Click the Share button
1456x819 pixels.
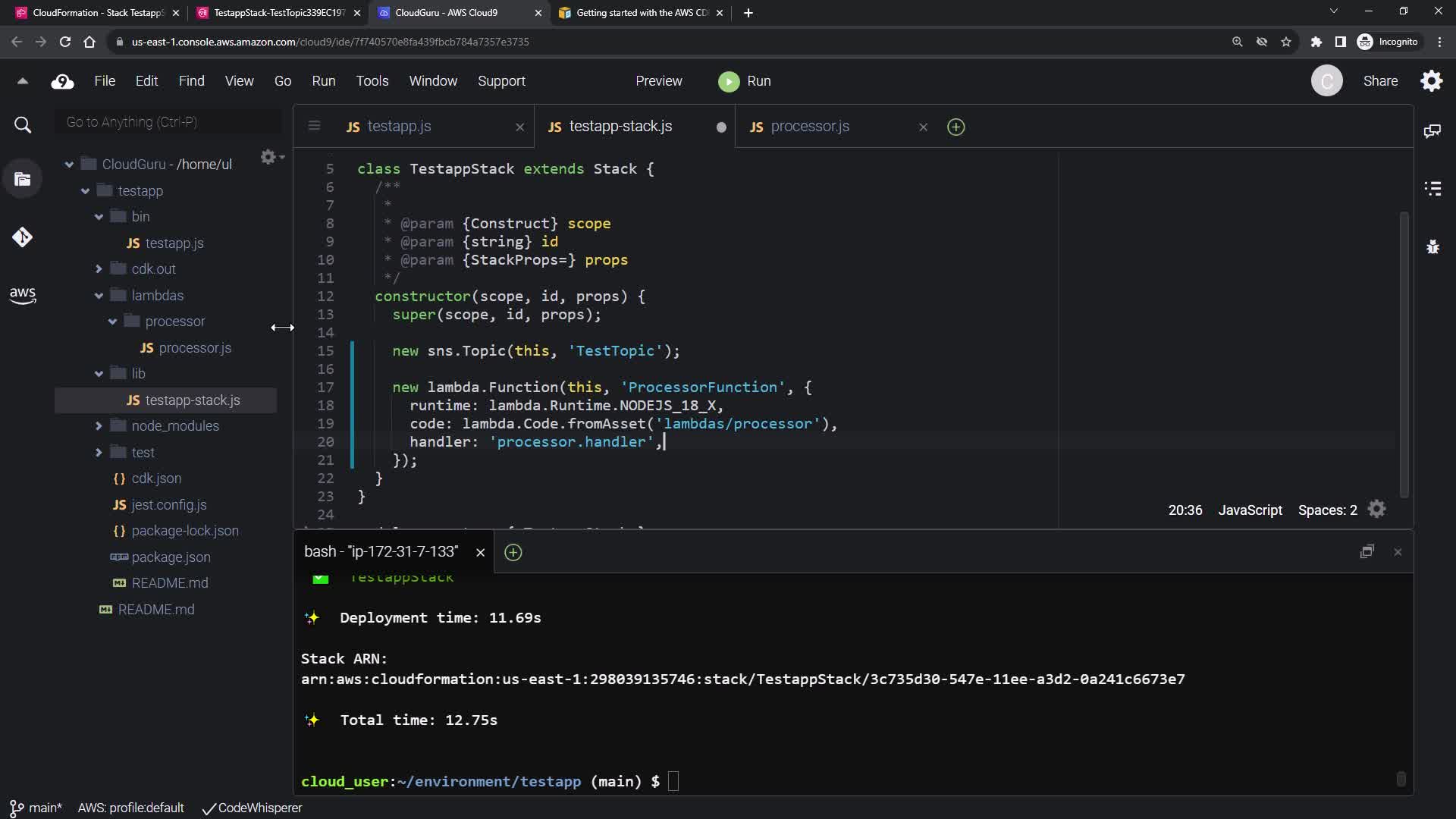(x=1379, y=81)
